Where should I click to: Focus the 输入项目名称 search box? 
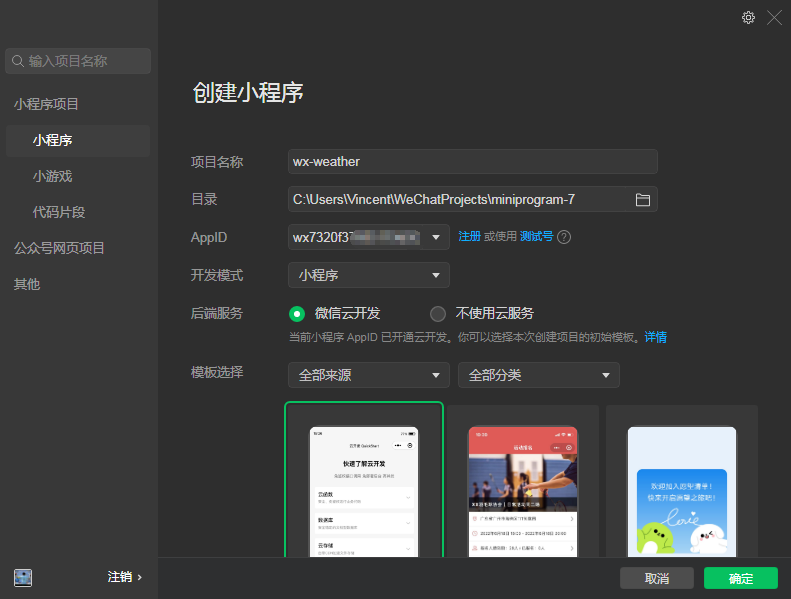[78, 61]
